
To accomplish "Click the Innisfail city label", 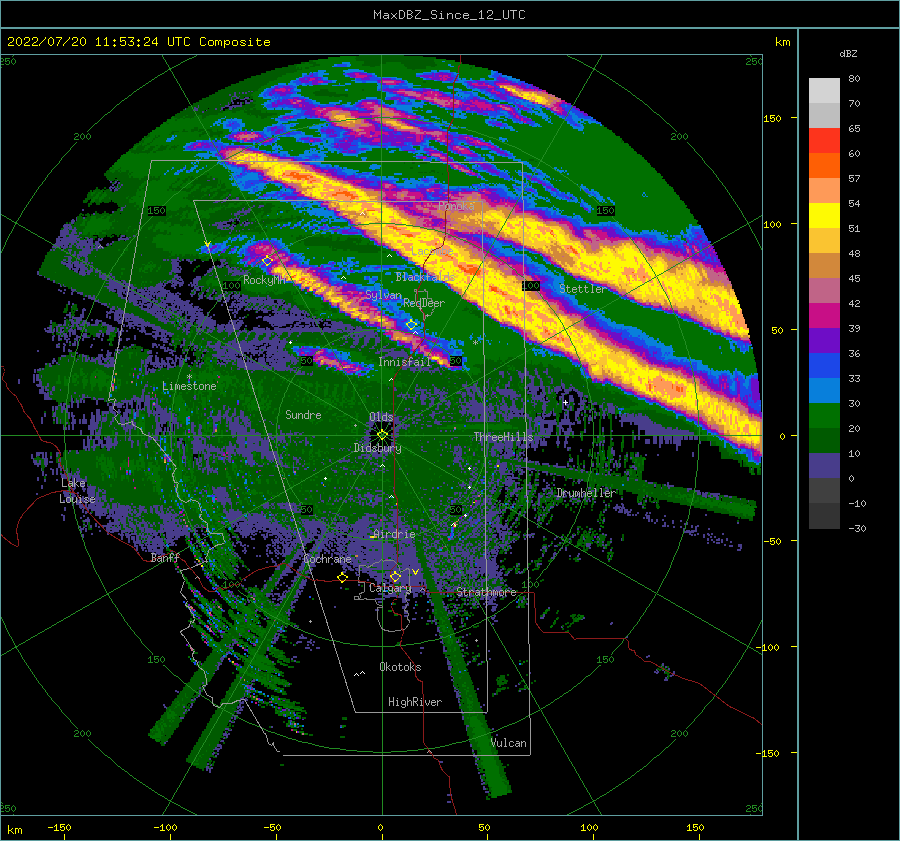I will (x=404, y=362).
